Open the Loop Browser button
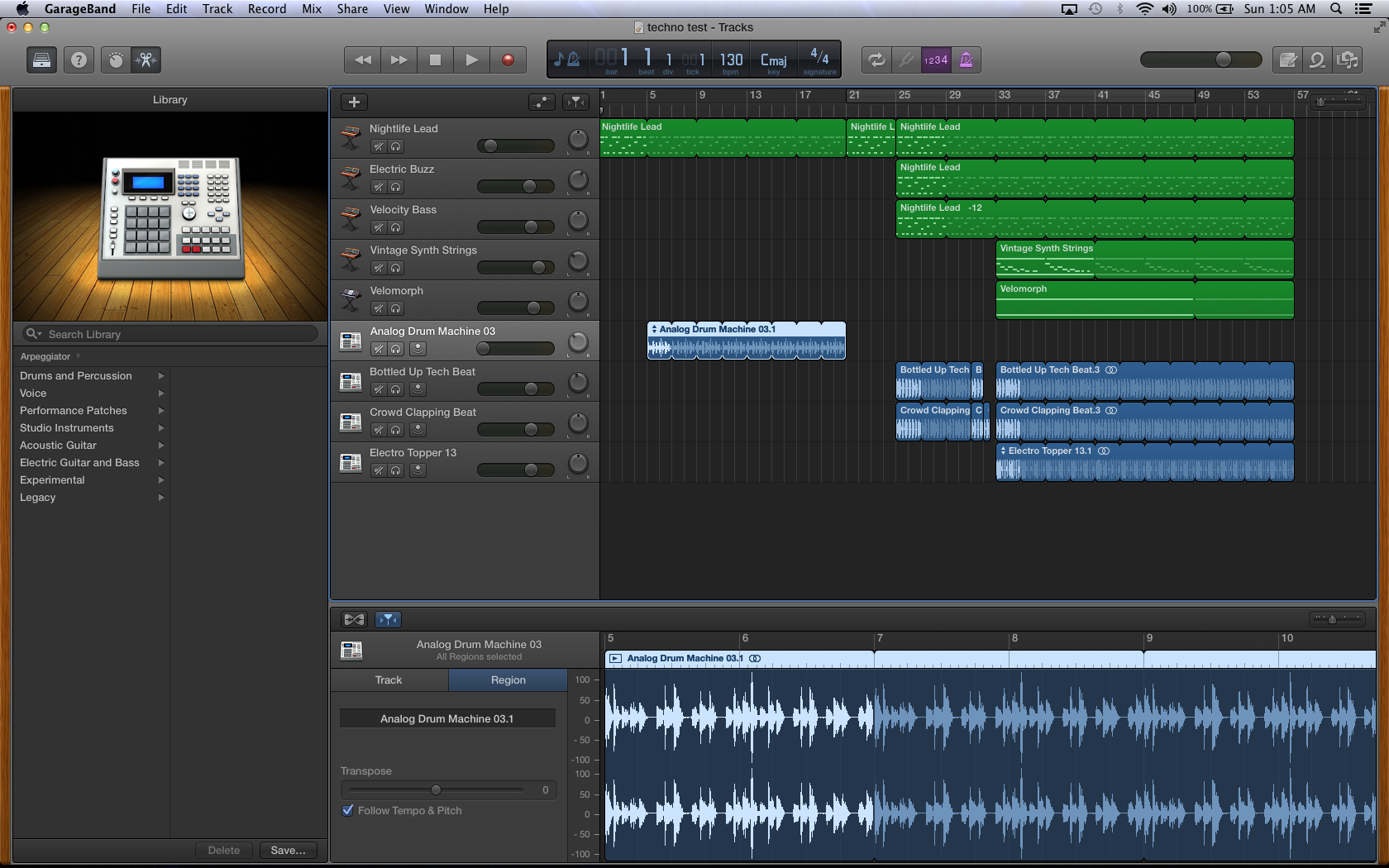 [1317, 60]
